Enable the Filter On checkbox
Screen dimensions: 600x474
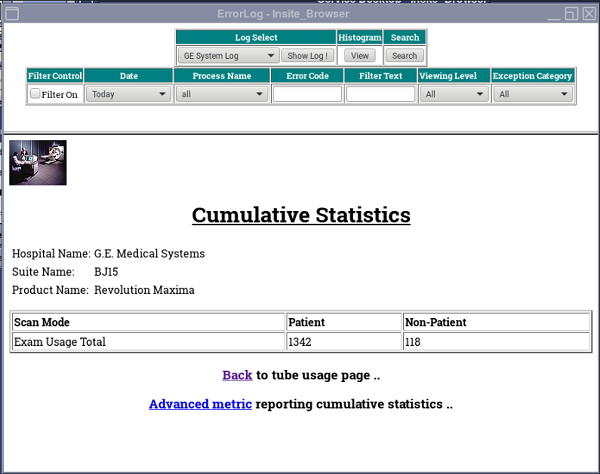pos(36,94)
